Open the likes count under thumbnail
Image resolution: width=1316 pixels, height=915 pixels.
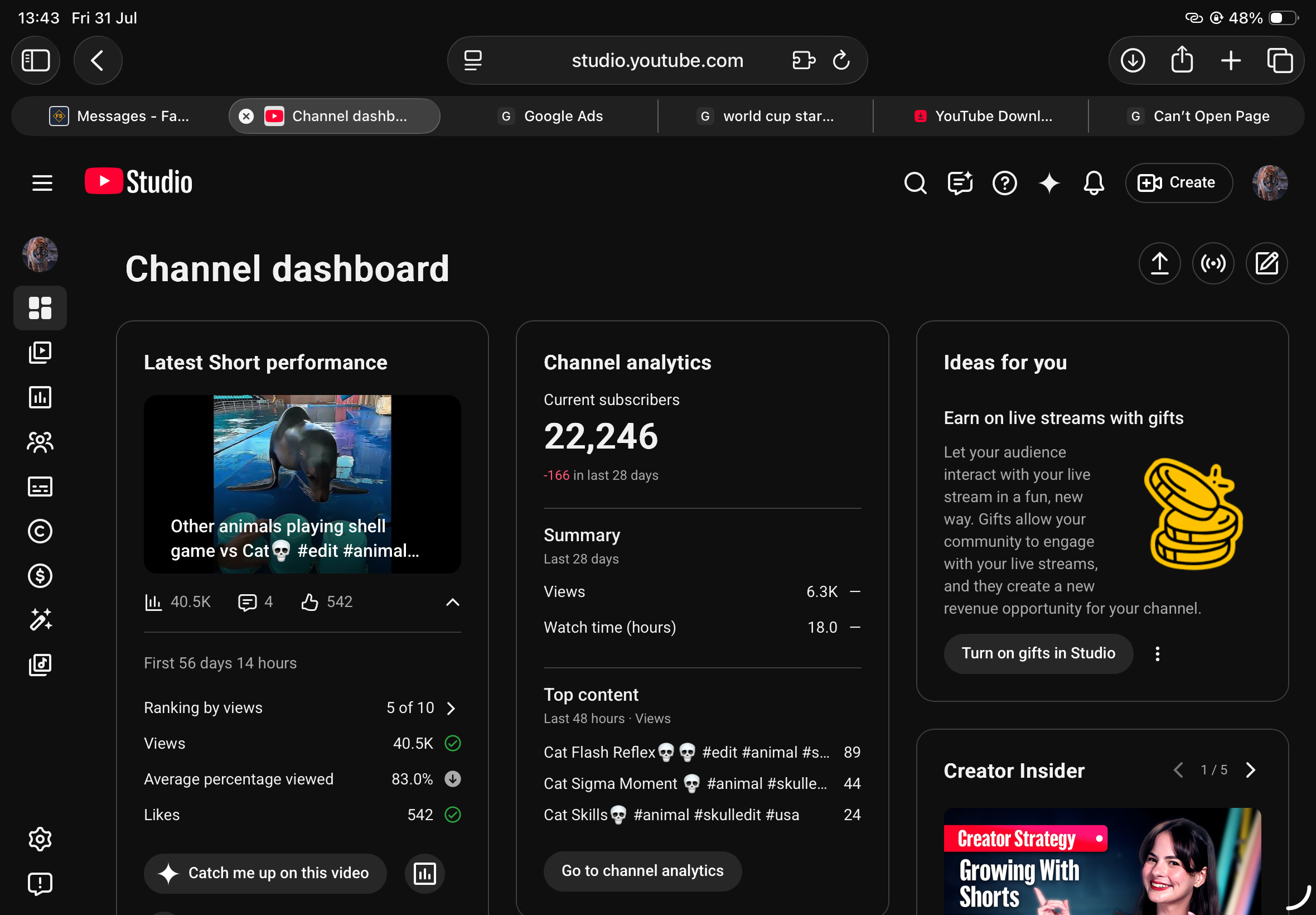pyautogui.click(x=327, y=602)
